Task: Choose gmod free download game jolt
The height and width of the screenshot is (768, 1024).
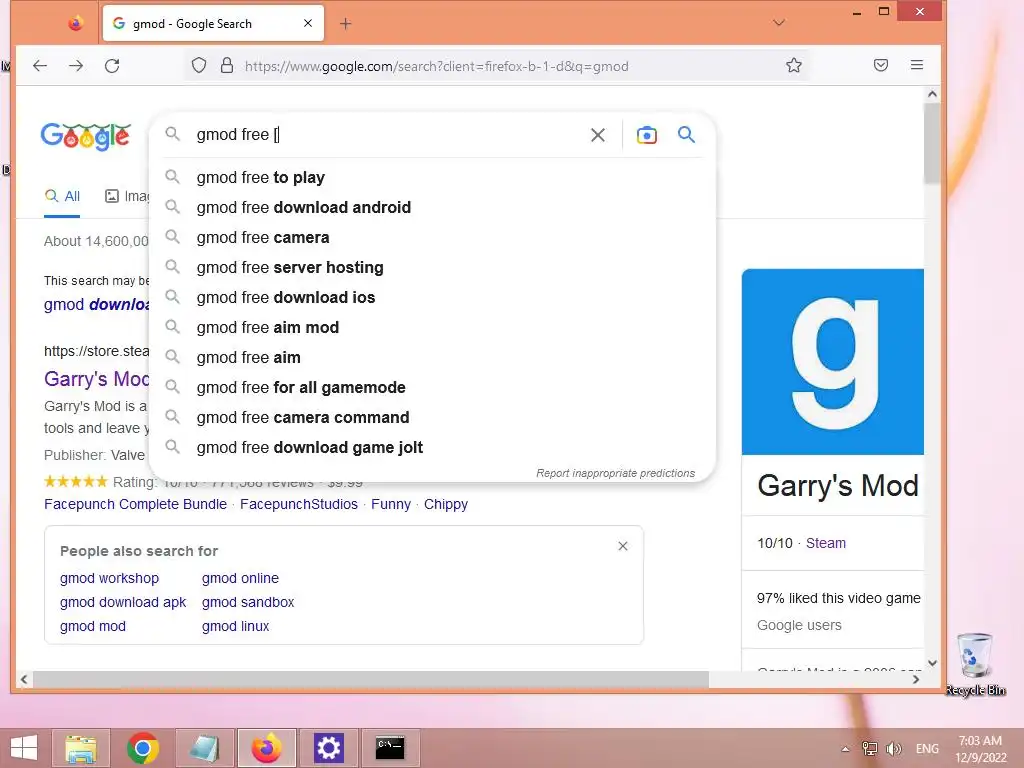Action: pyautogui.click(x=432, y=448)
